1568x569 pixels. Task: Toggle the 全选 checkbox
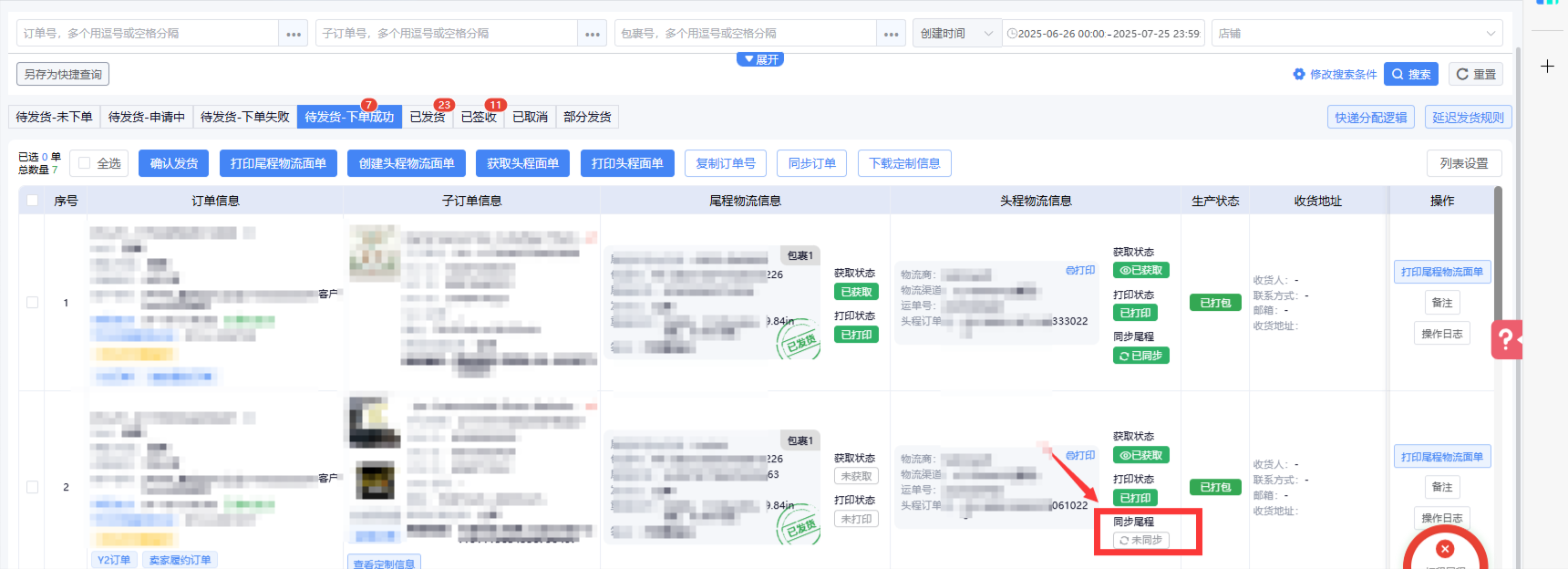(x=85, y=163)
